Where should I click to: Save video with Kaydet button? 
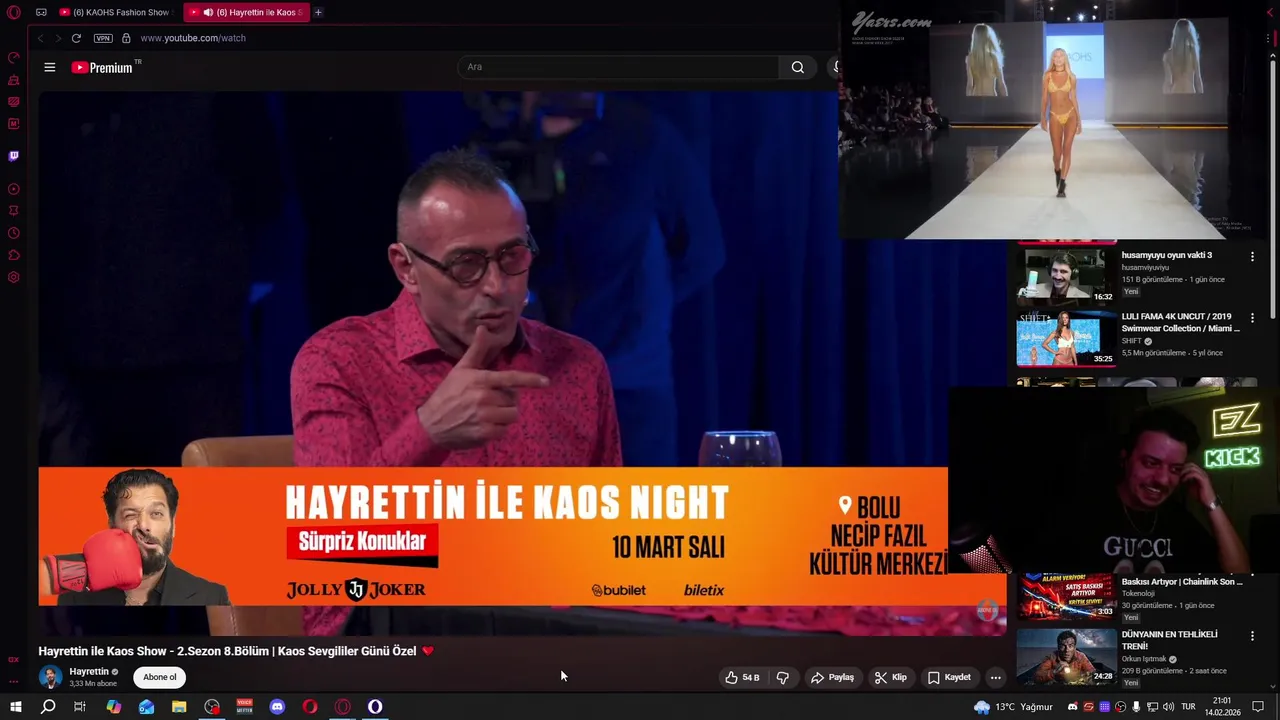(949, 677)
